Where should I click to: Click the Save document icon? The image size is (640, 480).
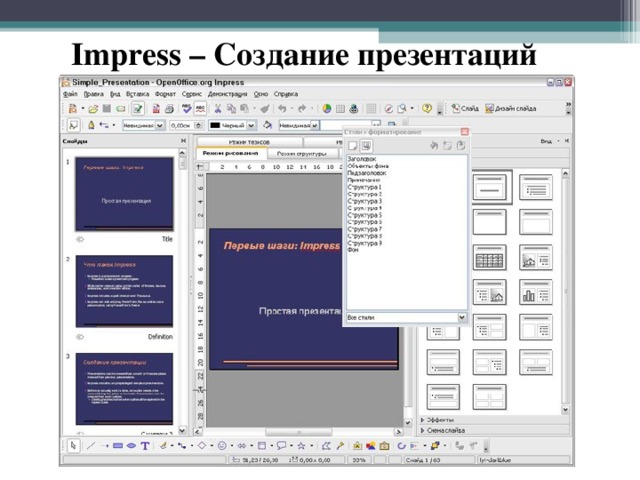[x=107, y=109]
